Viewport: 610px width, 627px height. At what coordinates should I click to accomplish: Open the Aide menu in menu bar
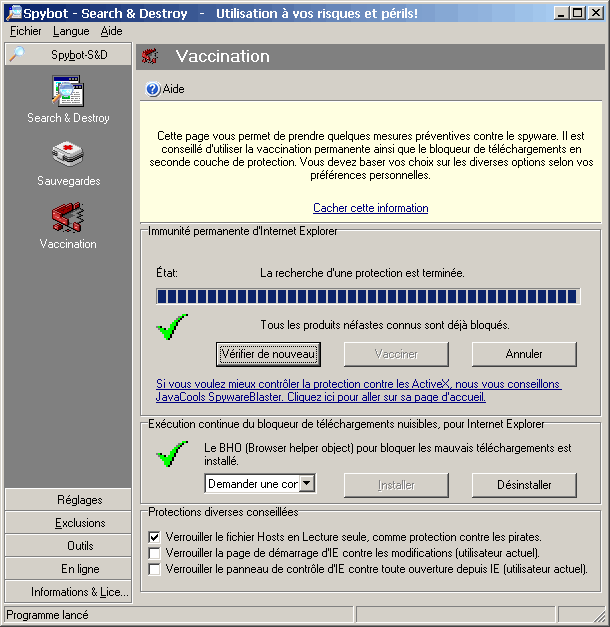tap(112, 31)
